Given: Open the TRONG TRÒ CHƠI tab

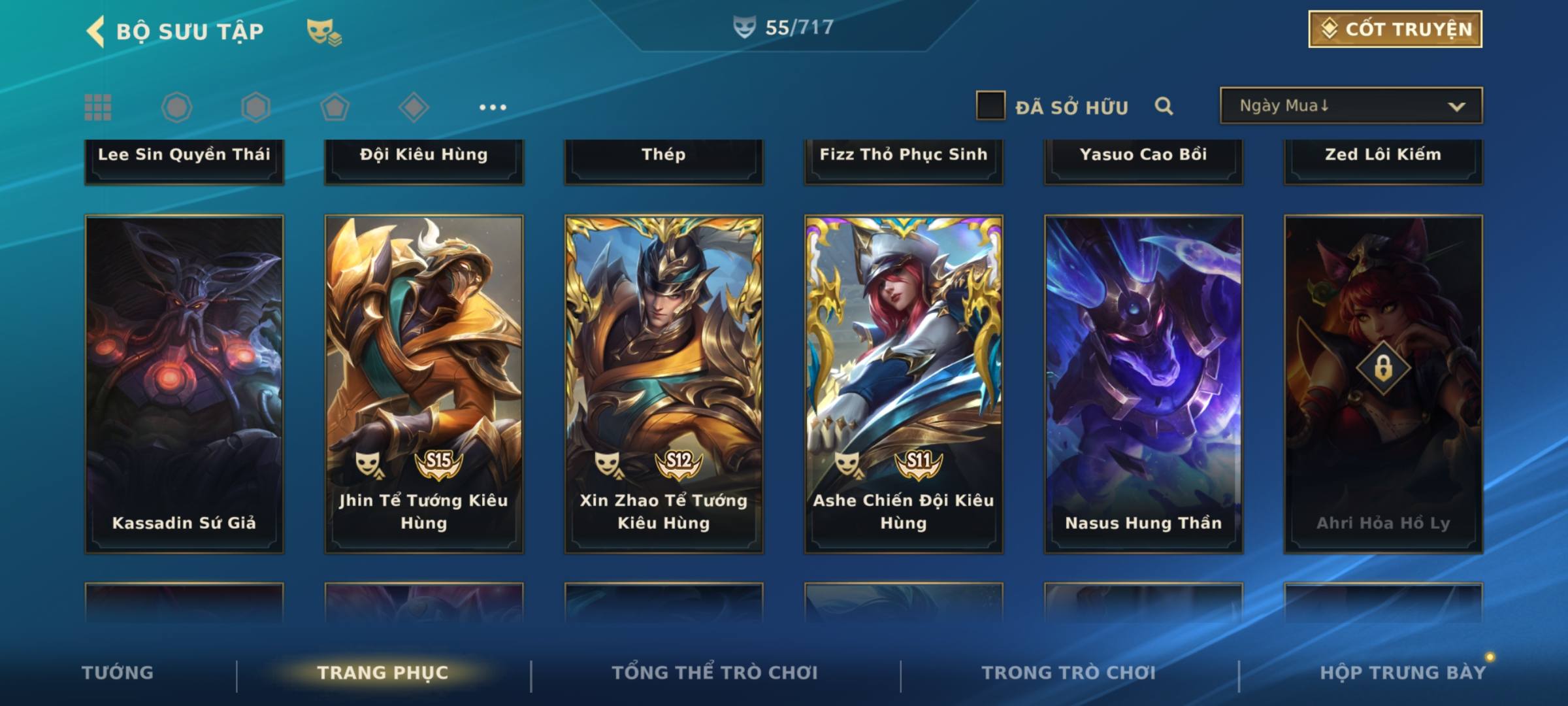Looking at the screenshot, I should 1069,673.
